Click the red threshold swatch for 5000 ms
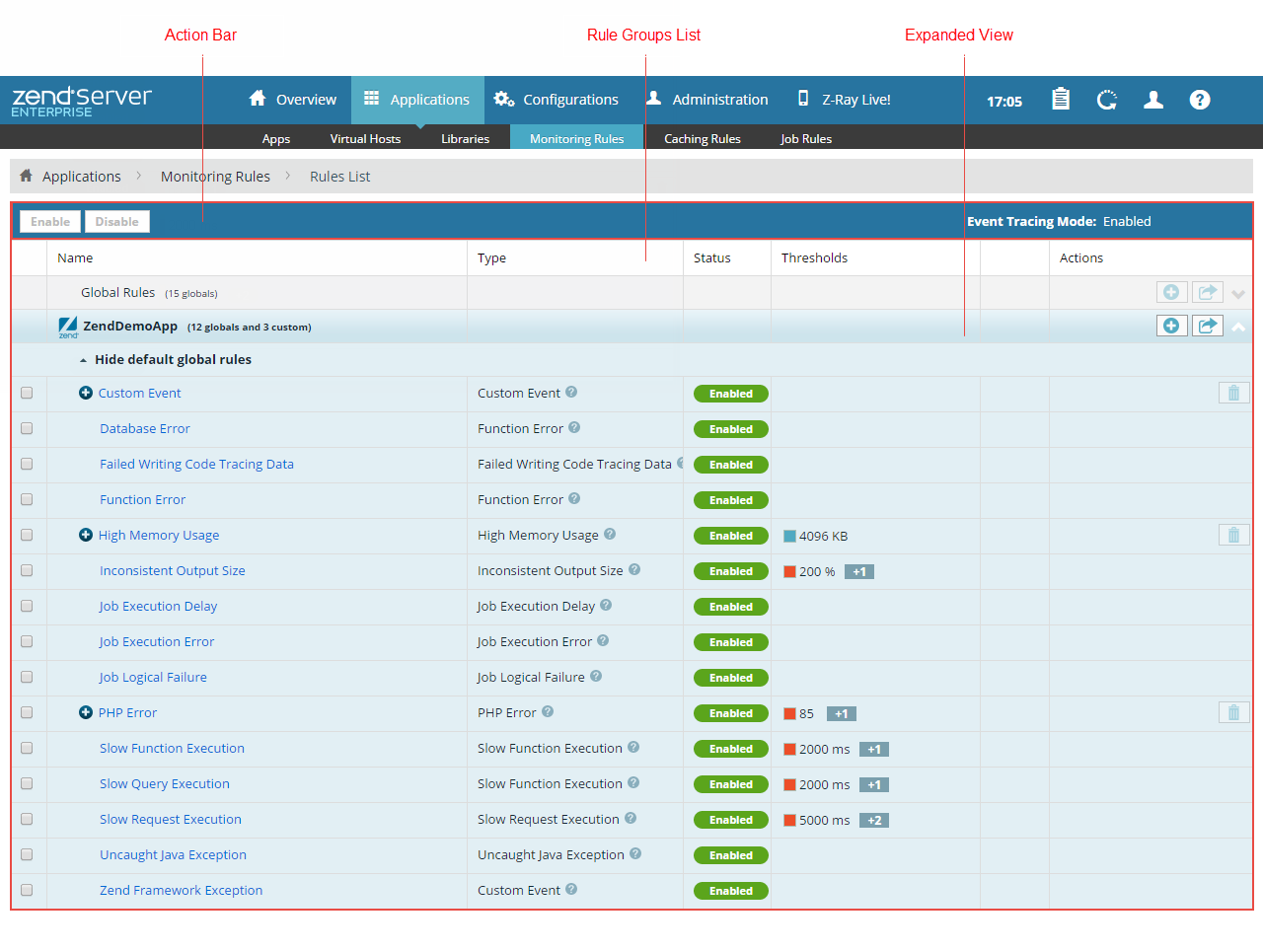Viewport: 1263px width, 952px height. pyautogui.click(x=789, y=820)
